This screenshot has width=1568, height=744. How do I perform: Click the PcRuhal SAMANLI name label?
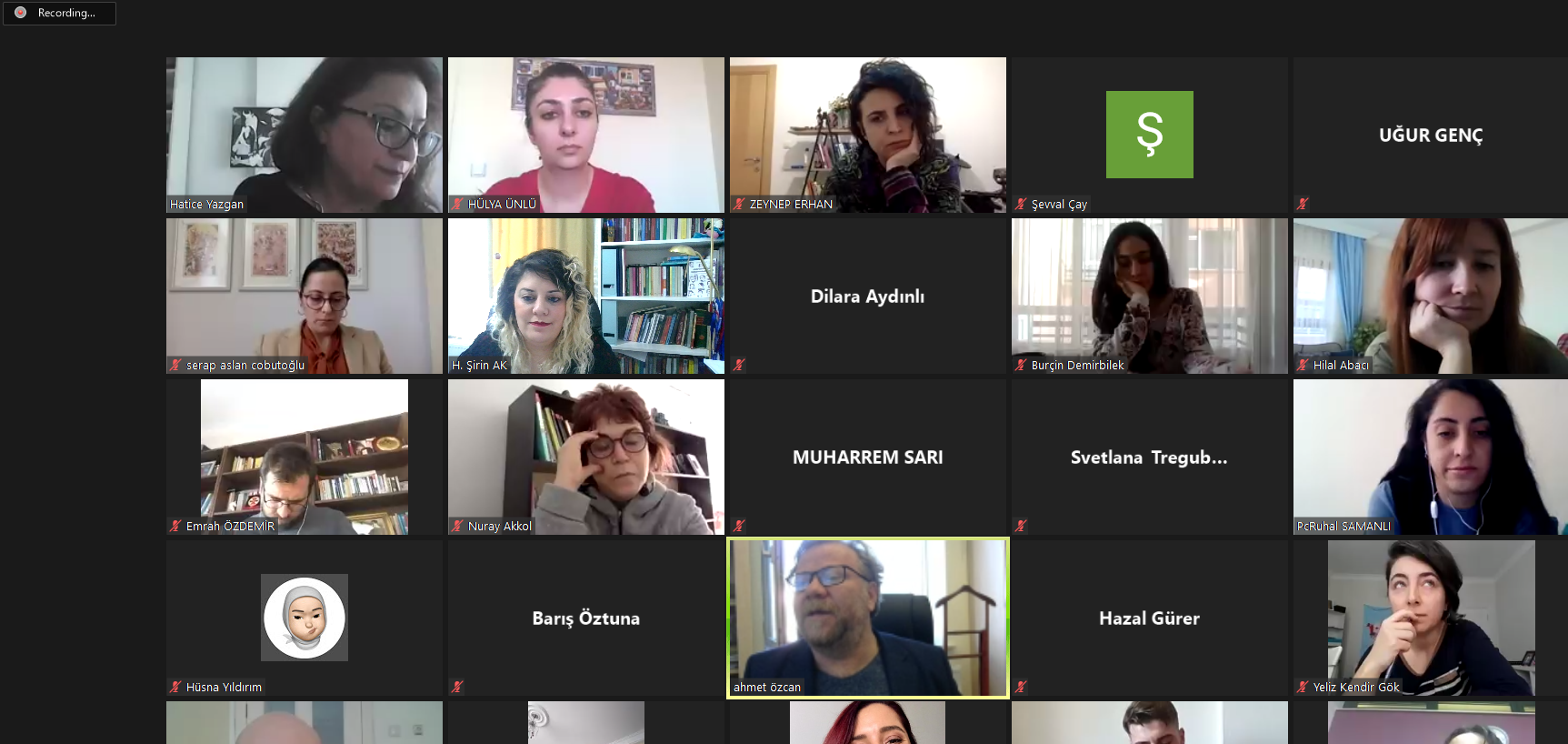pos(1343,526)
